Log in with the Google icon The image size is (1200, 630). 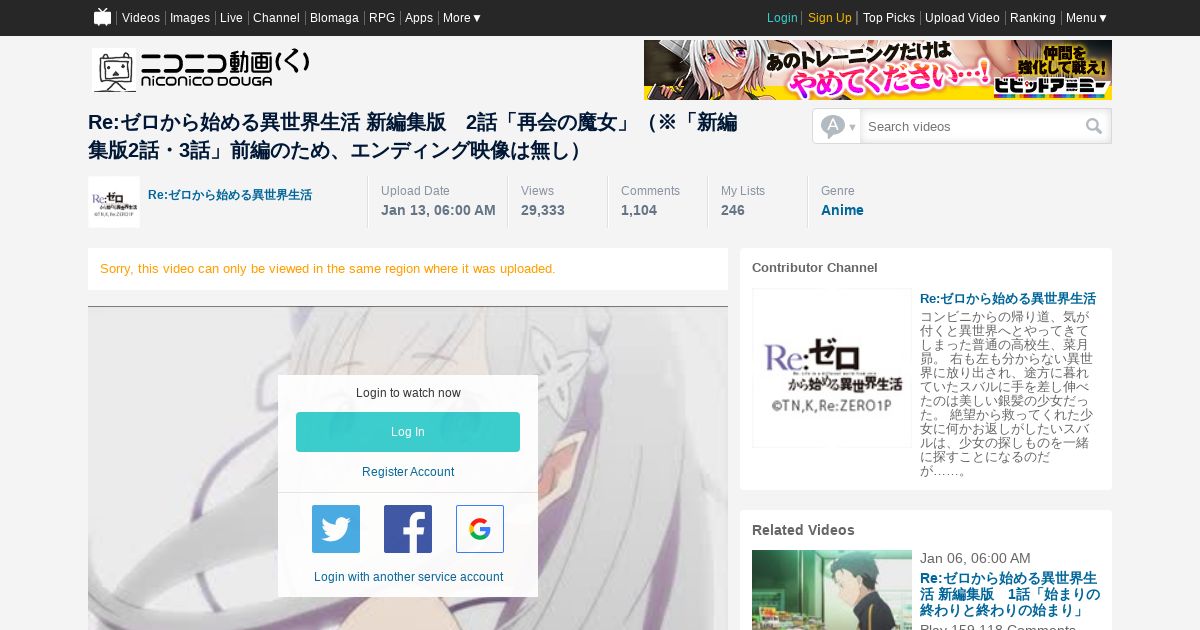pos(480,529)
